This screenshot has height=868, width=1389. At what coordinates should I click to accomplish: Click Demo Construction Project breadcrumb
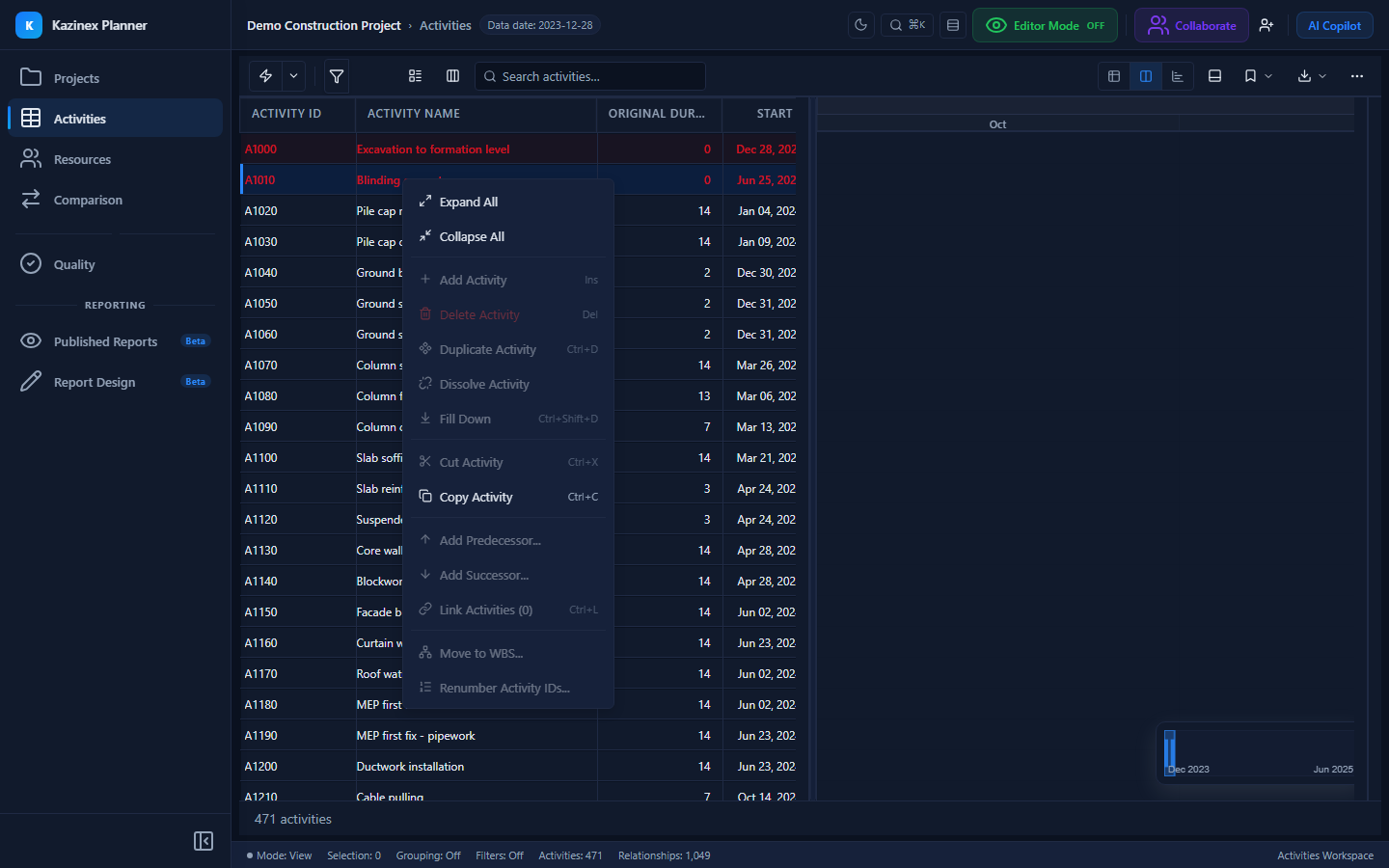click(x=323, y=25)
